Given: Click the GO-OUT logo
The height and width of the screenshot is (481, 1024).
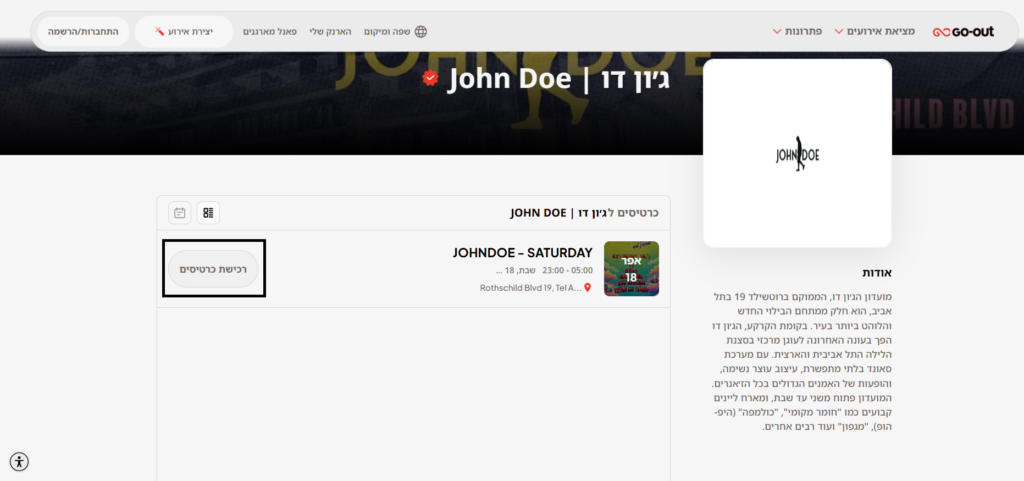Looking at the screenshot, I should [x=963, y=31].
